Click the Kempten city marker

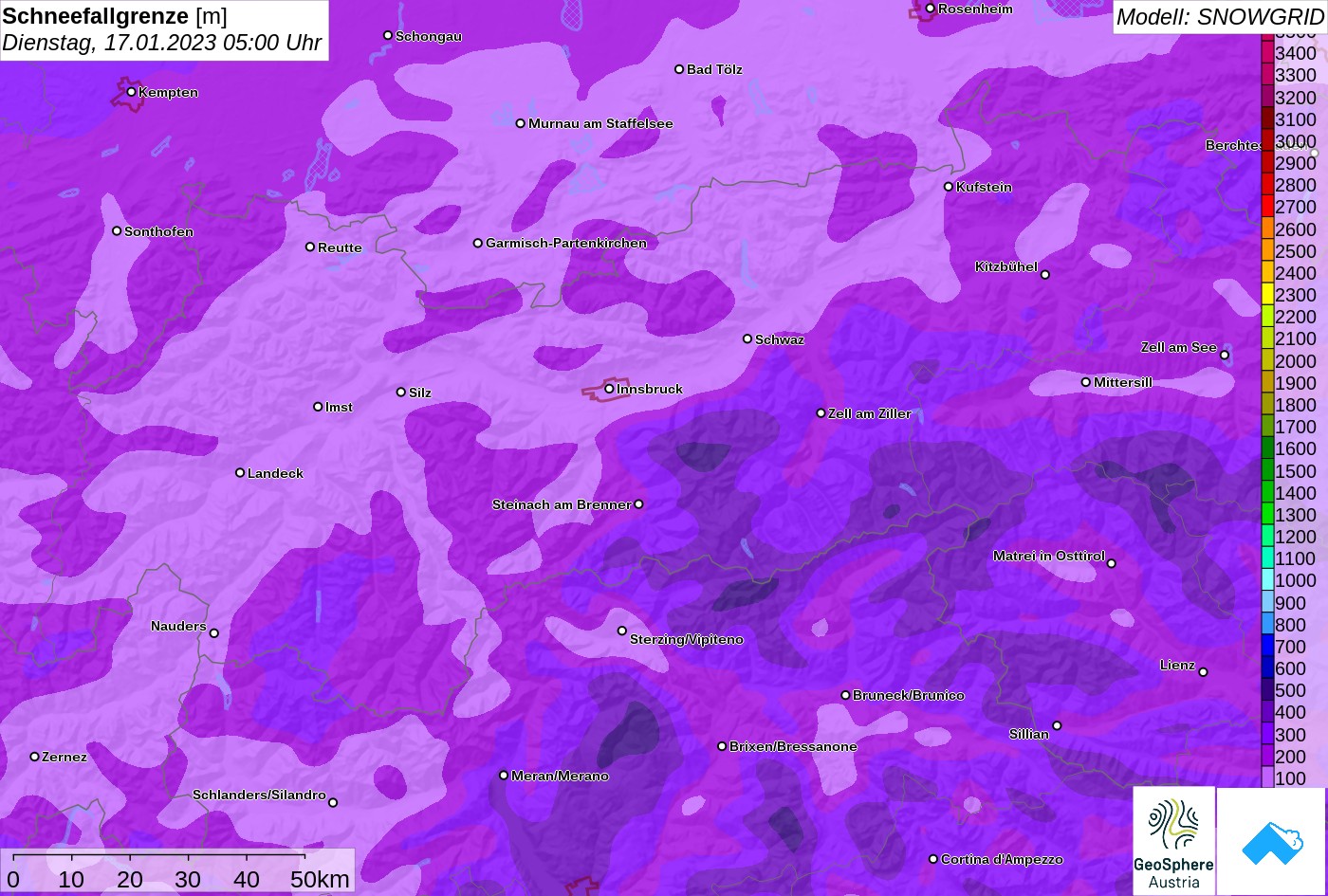[131, 92]
